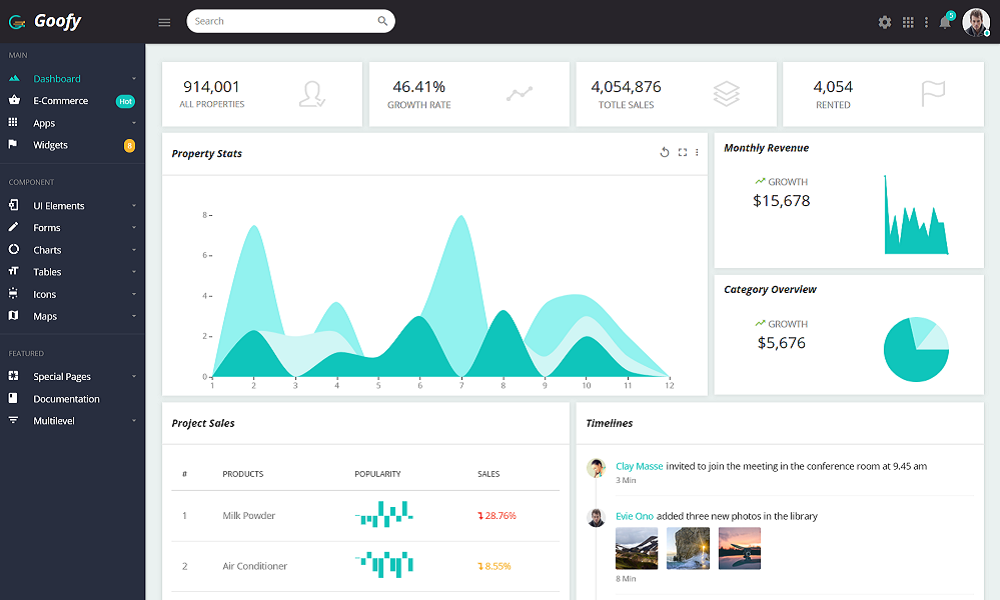Expand the UI Elements submenu

(133, 206)
